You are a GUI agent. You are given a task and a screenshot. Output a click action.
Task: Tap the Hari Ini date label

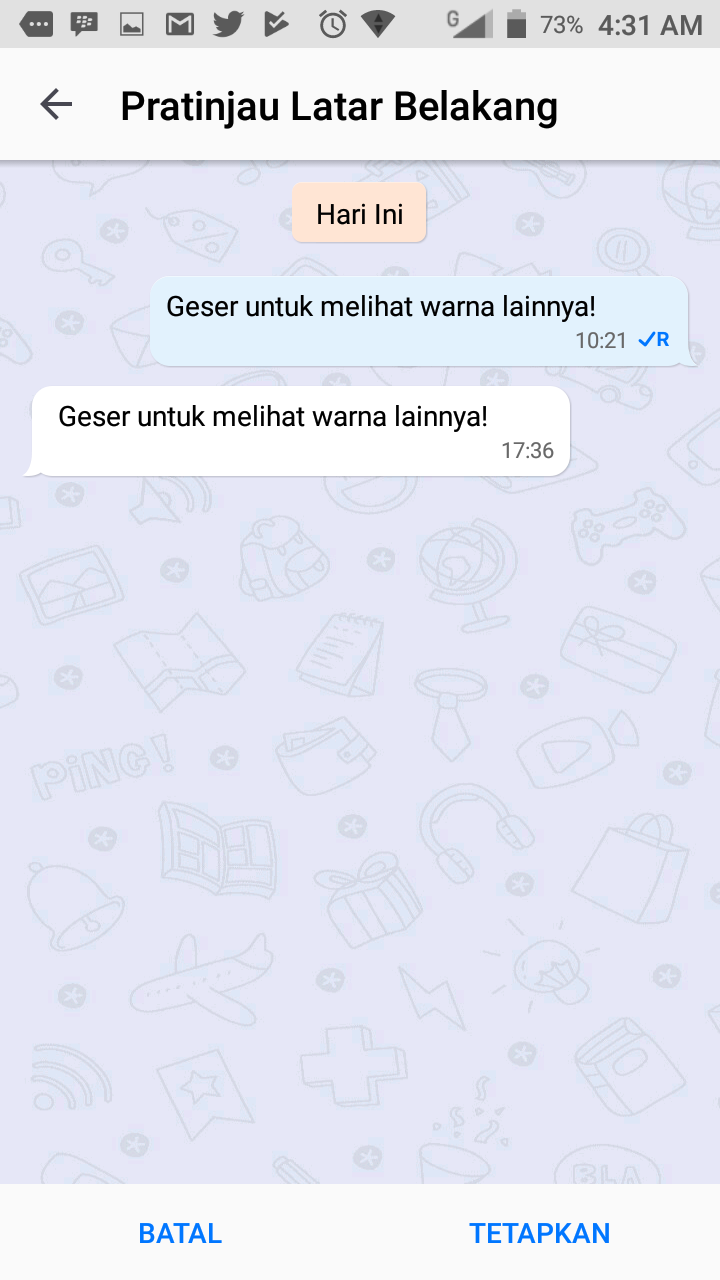click(359, 213)
